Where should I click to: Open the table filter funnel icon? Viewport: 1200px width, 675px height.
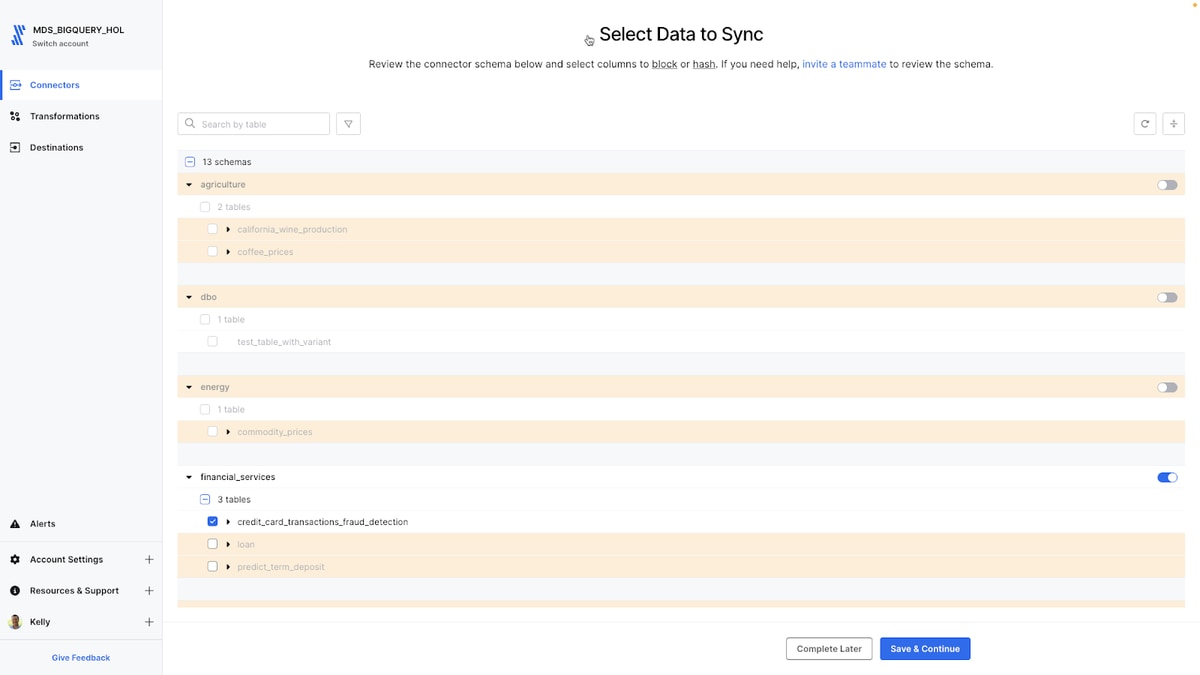348,124
